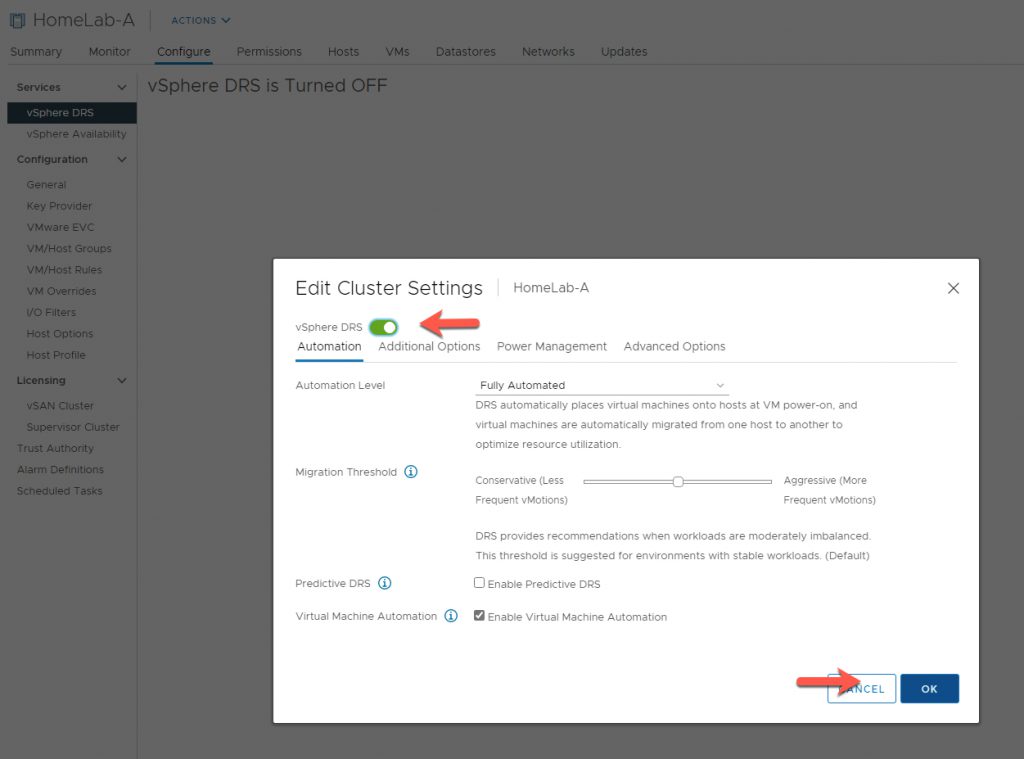This screenshot has width=1024, height=759.
Task: Show Migration Threshold info tooltip
Action: point(411,472)
